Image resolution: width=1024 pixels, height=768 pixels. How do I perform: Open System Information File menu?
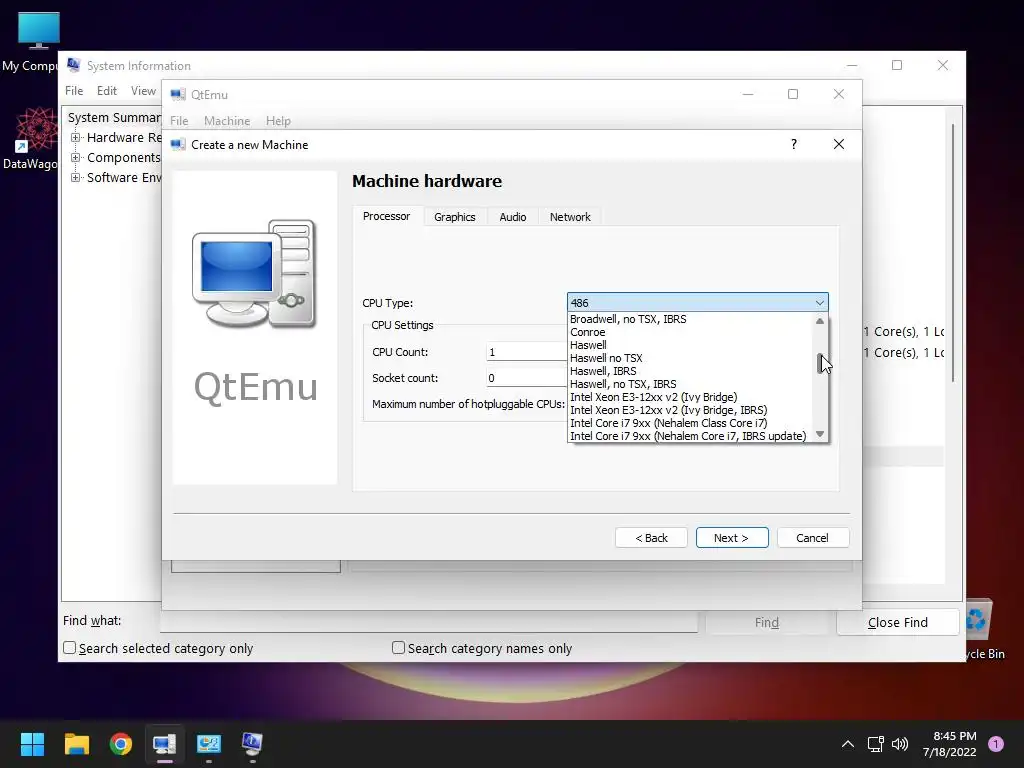(74, 91)
